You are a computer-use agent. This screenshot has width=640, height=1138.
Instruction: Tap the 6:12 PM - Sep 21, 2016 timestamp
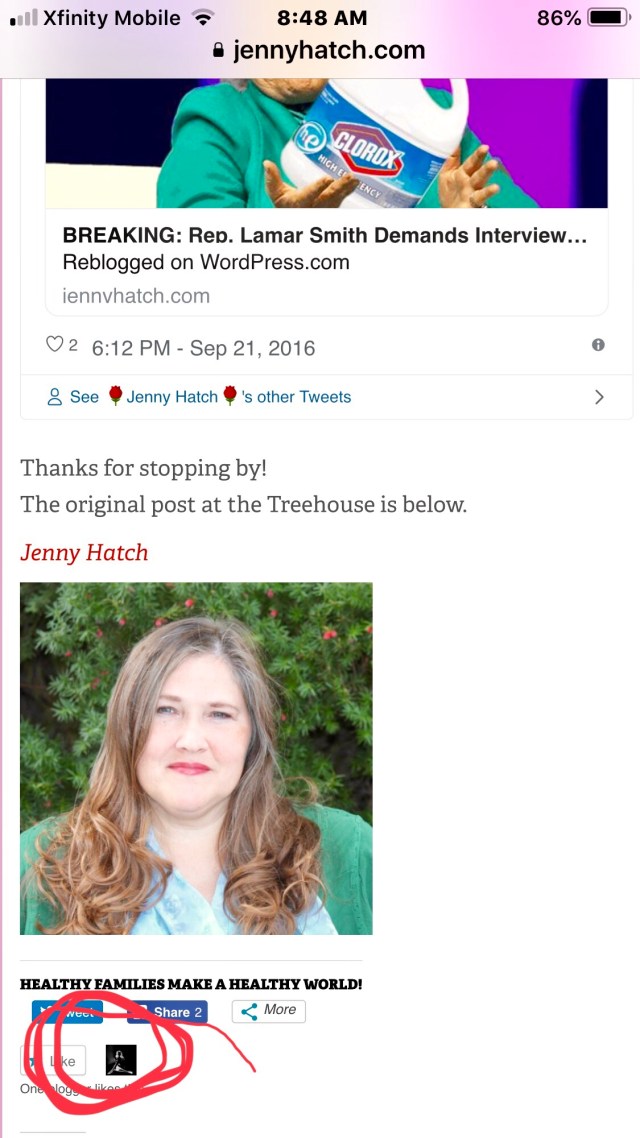click(203, 348)
